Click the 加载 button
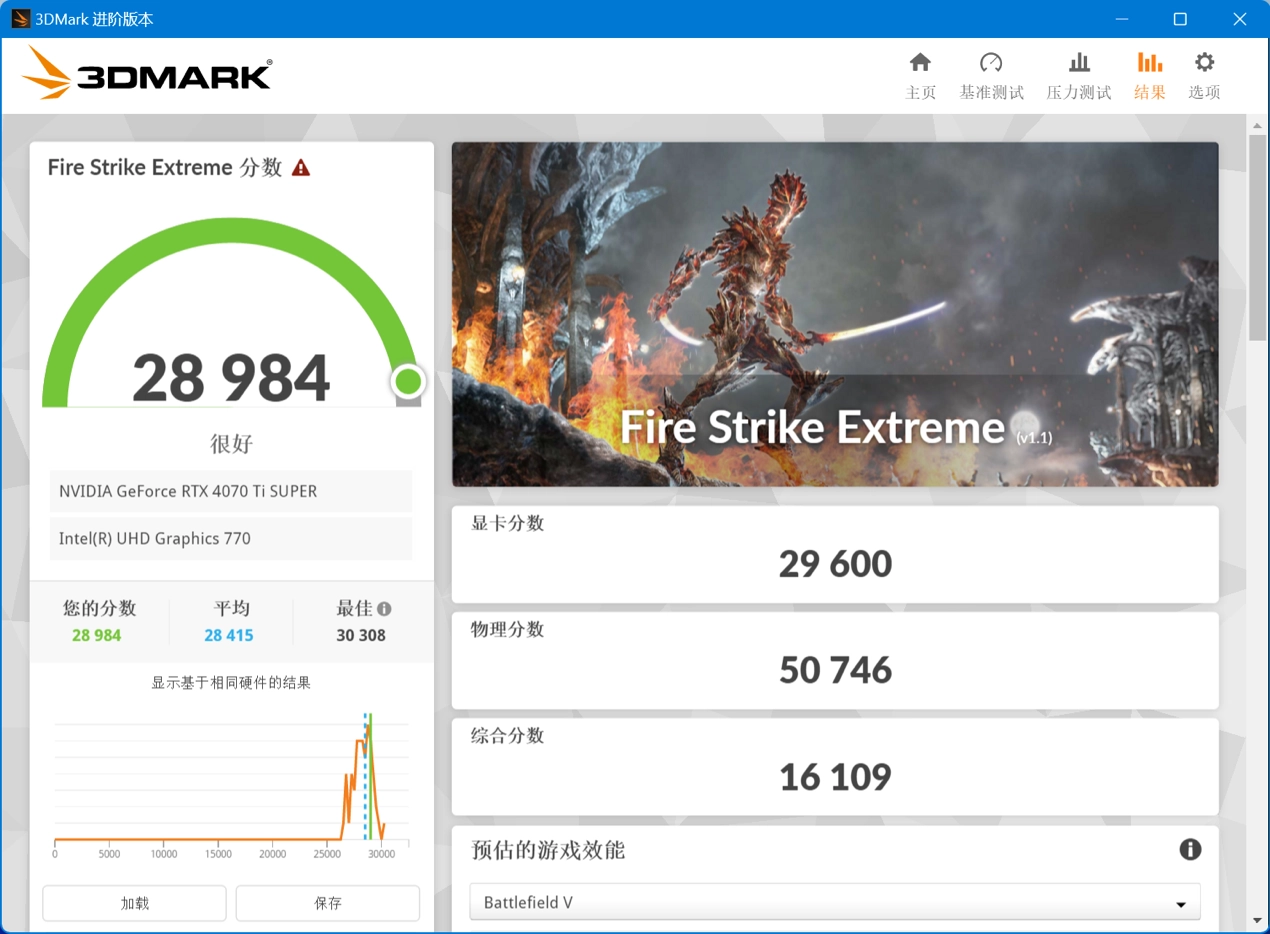 [x=134, y=903]
